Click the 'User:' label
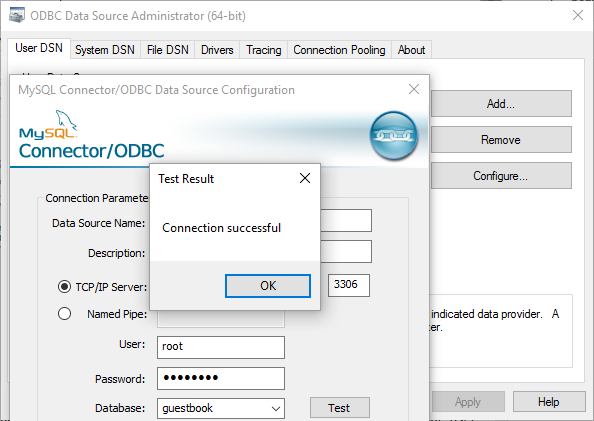The width and height of the screenshot is (594, 421). [x=132, y=344]
